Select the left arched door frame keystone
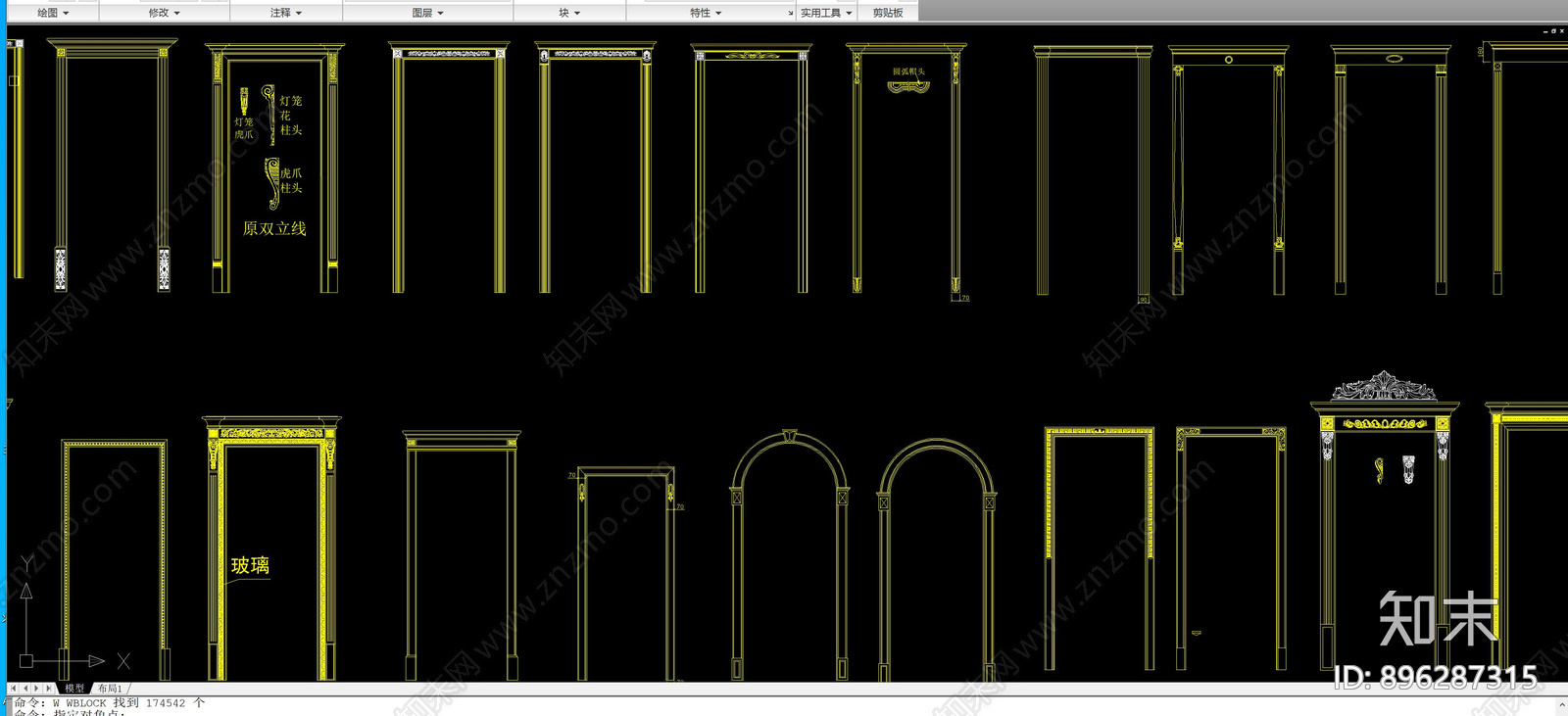Screen dimensions: 1568x716 tap(790, 436)
